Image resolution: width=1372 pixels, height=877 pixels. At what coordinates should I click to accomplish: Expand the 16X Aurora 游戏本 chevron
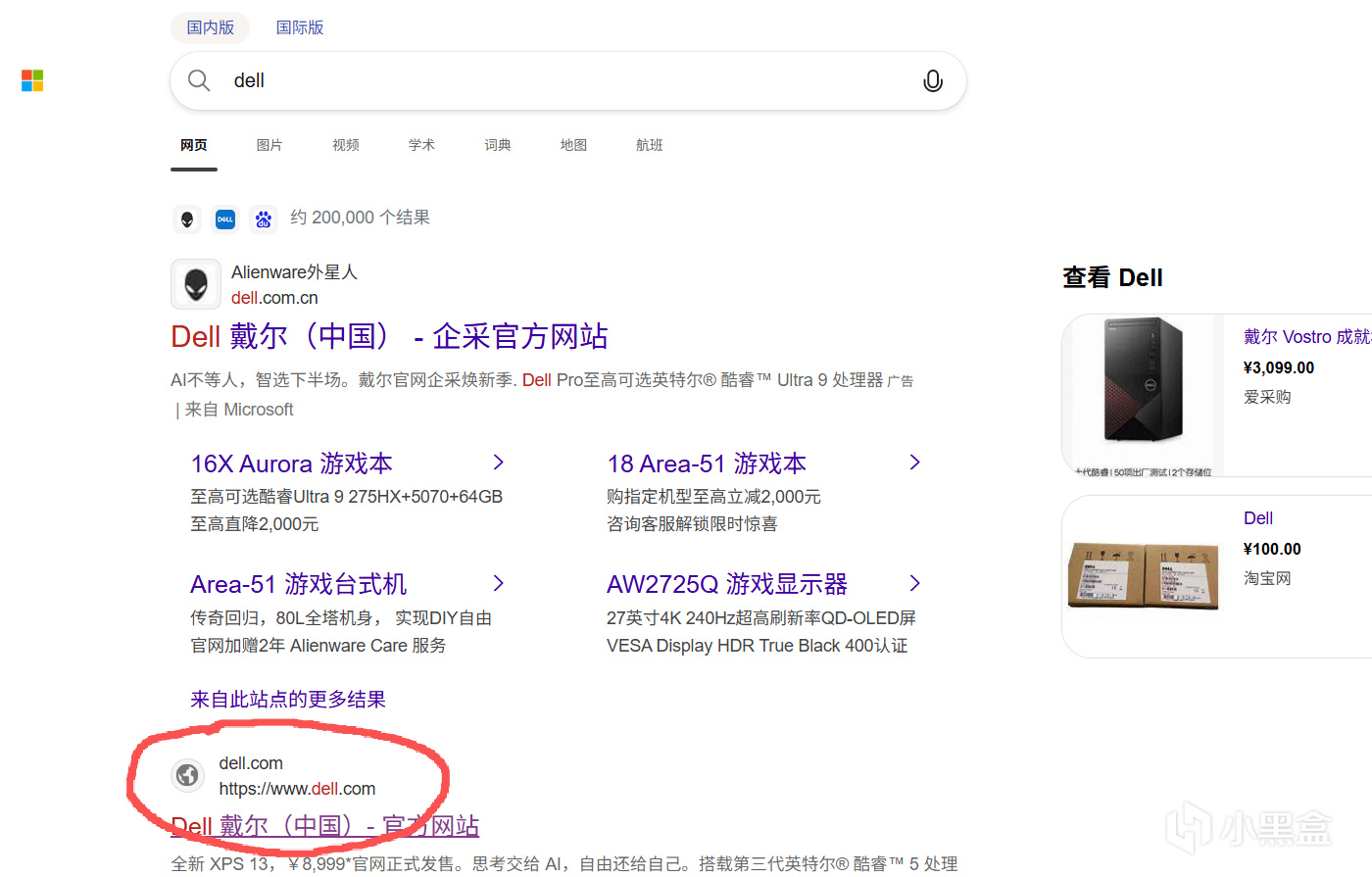click(498, 462)
